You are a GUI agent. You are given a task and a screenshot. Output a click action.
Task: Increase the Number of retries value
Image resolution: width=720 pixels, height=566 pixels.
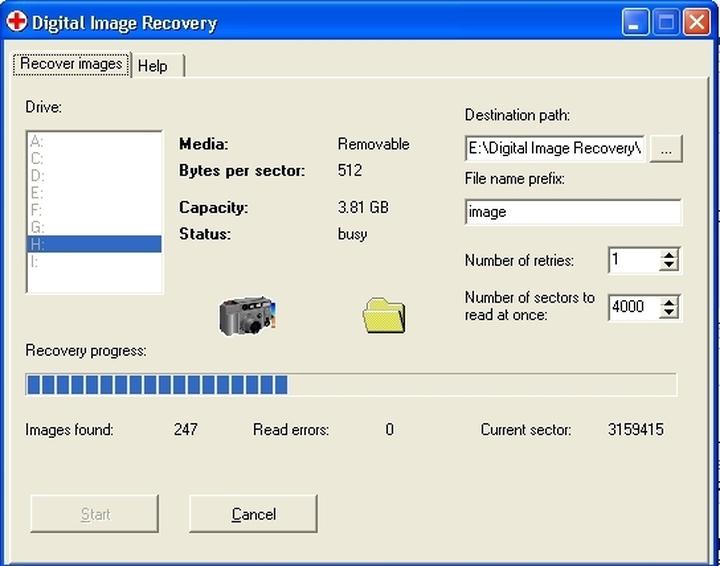tap(669, 255)
